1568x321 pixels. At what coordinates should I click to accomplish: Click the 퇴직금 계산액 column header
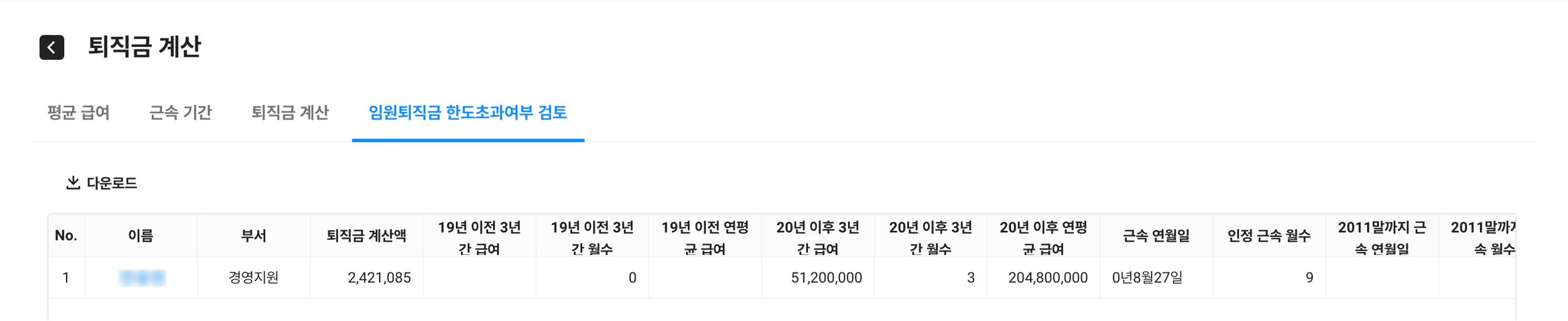click(x=366, y=235)
